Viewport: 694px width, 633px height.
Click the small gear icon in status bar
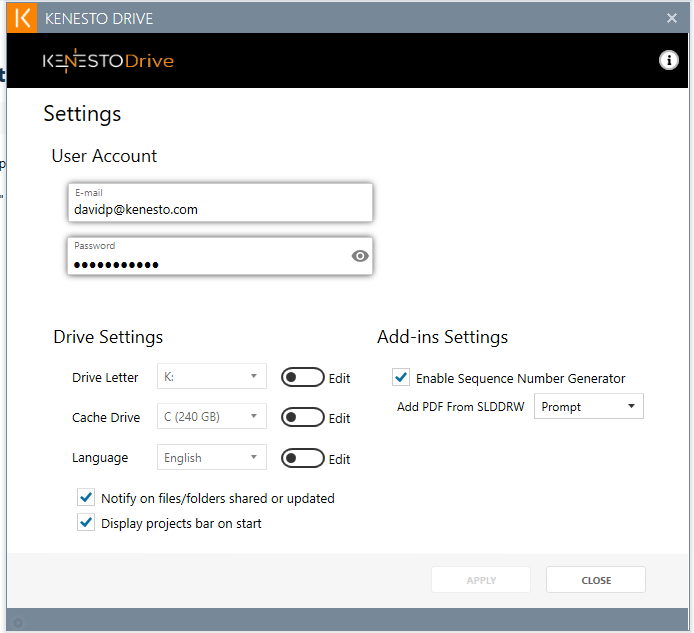[18, 623]
